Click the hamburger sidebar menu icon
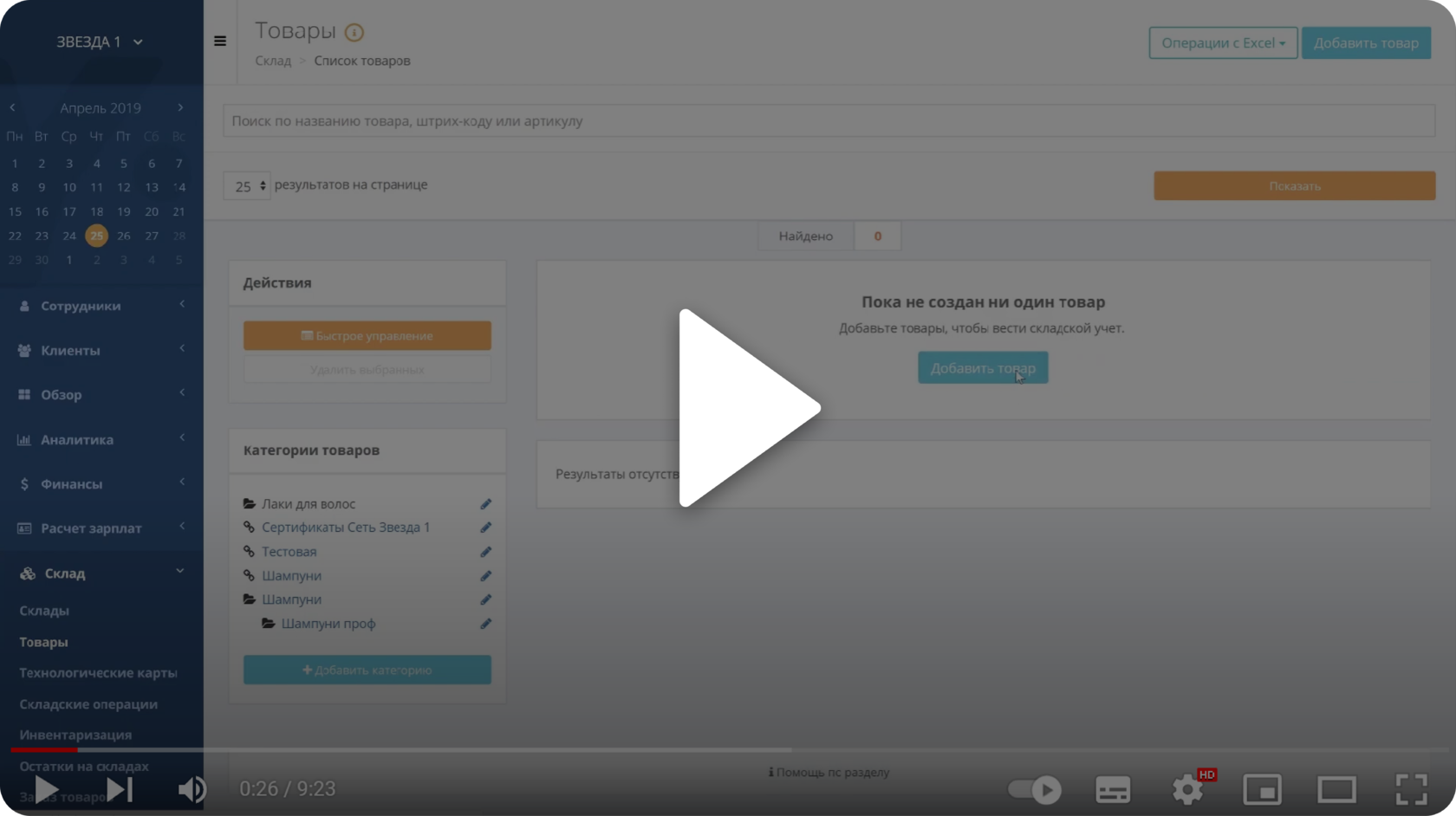The width and height of the screenshot is (1456, 816). [x=220, y=41]
